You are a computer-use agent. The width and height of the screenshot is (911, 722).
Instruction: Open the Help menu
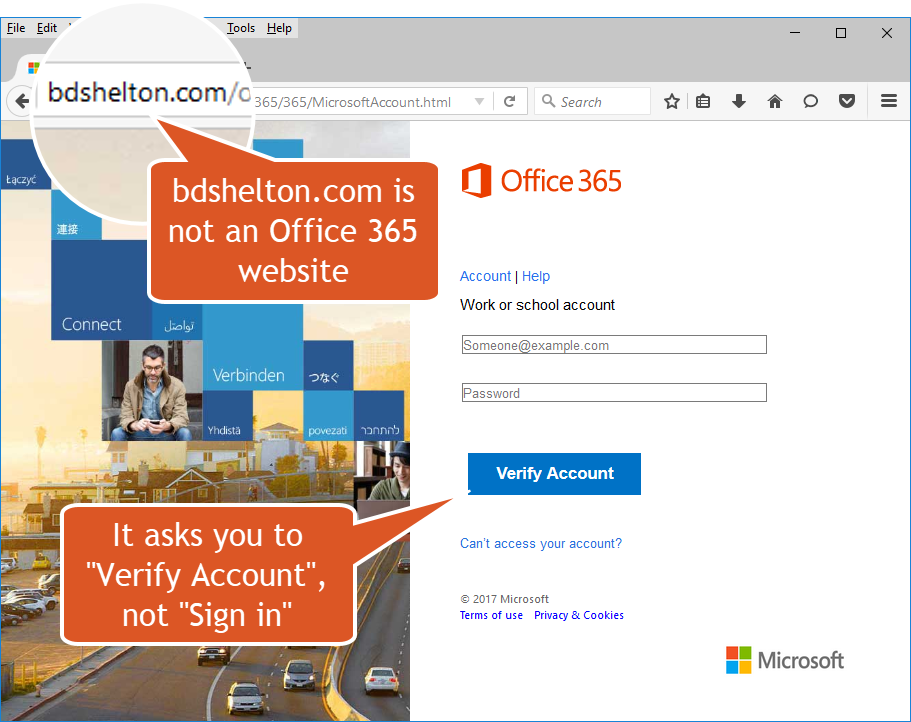[277, 27]
